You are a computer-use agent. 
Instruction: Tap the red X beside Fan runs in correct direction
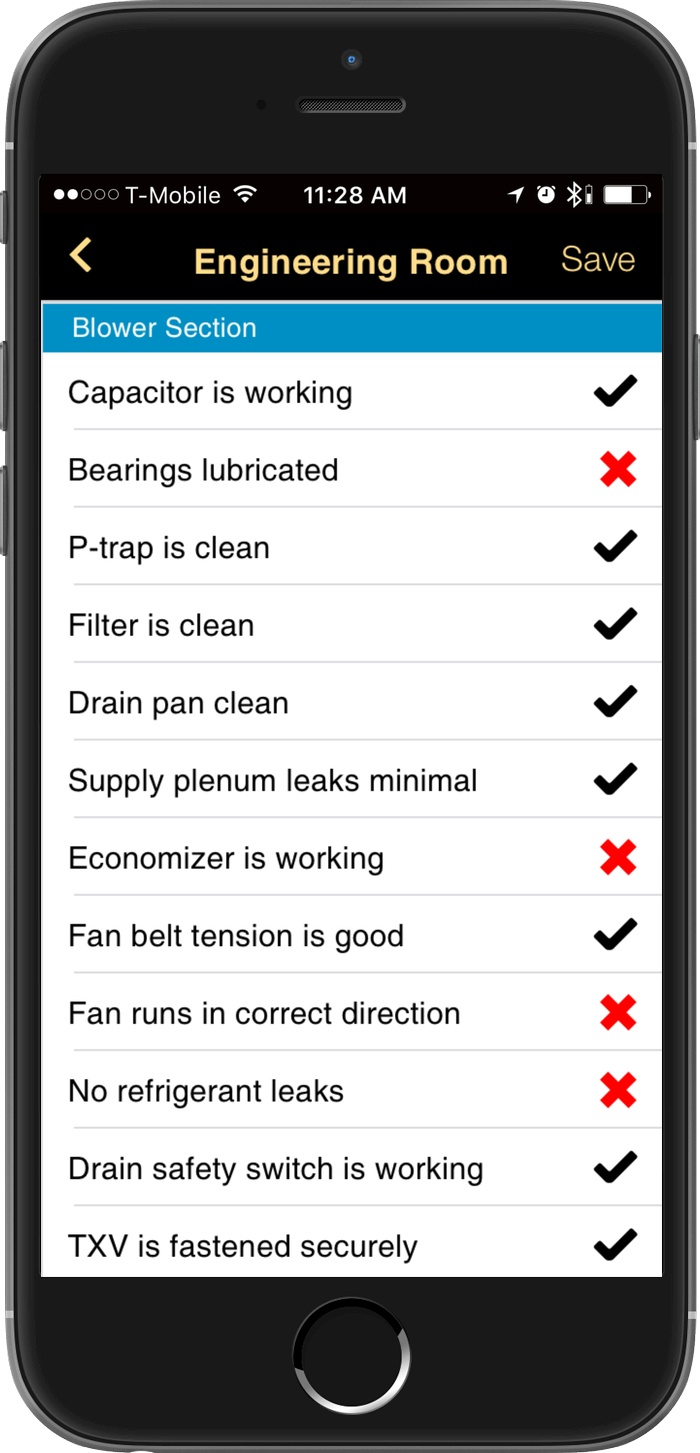point(617,1013)
